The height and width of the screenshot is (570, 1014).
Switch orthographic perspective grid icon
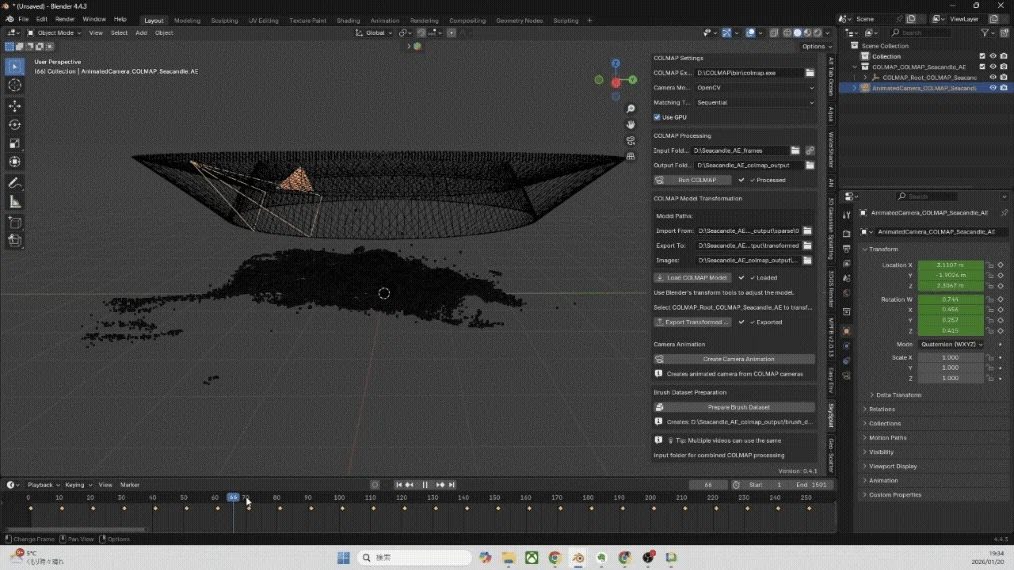[x=631, y=156]
